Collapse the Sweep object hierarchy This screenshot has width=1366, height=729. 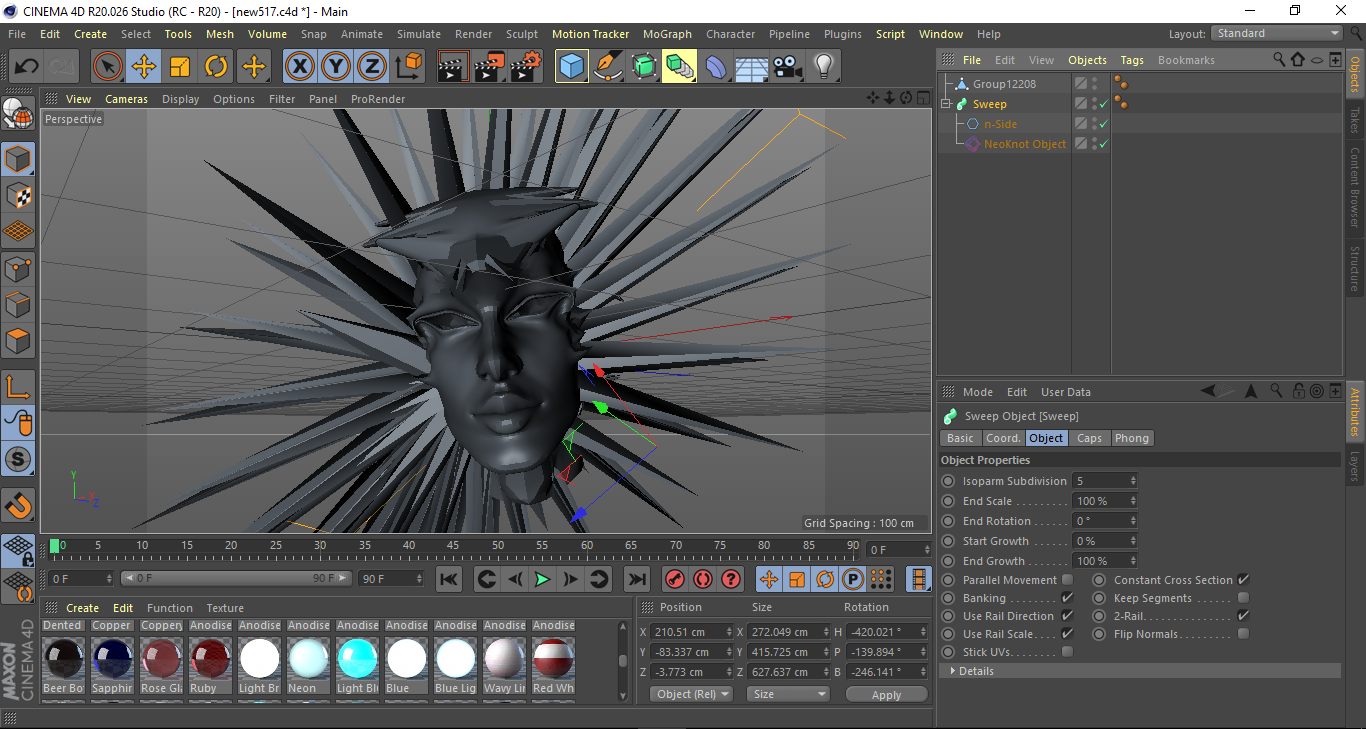946,104
